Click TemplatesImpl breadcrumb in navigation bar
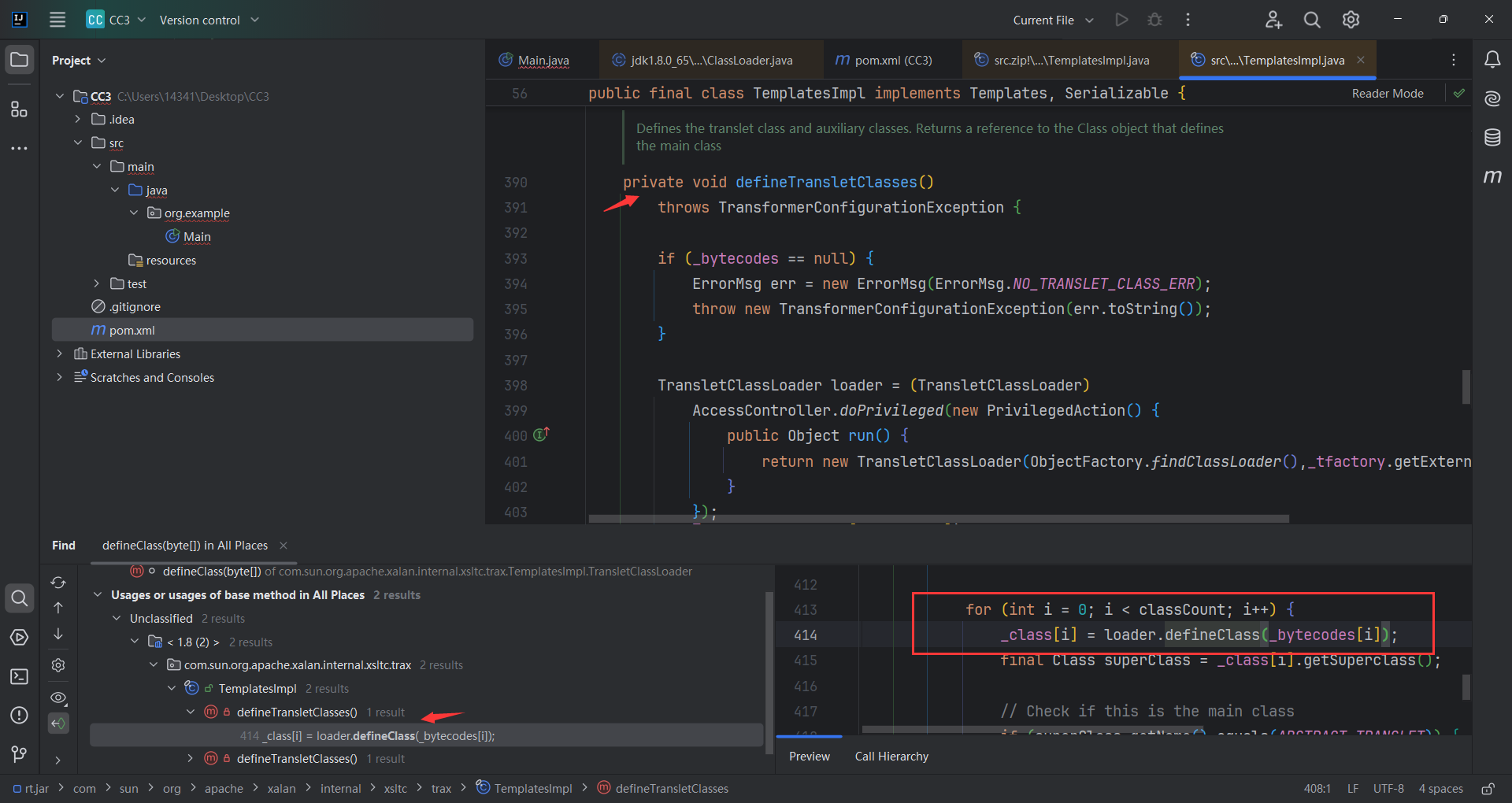1512x803 pixels. click(524, 788)
